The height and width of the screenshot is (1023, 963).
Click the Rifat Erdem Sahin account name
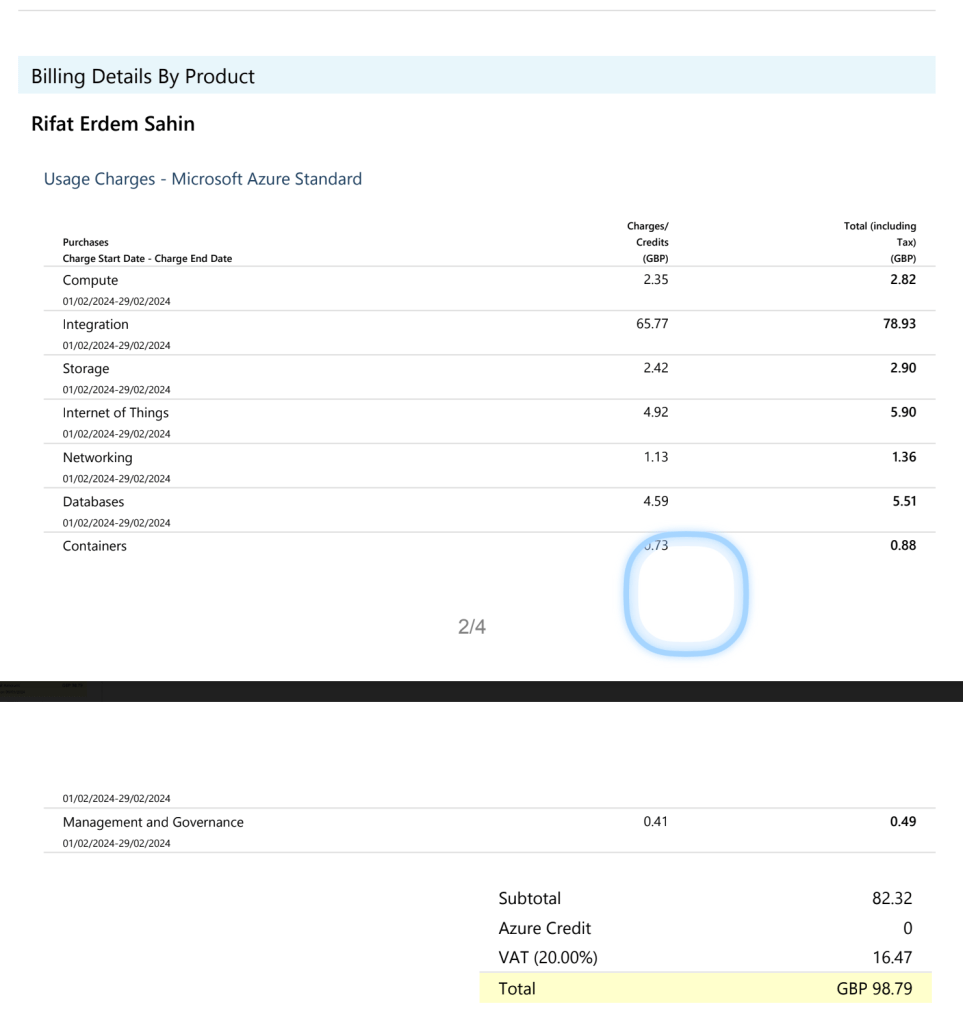tap(113, 124)
